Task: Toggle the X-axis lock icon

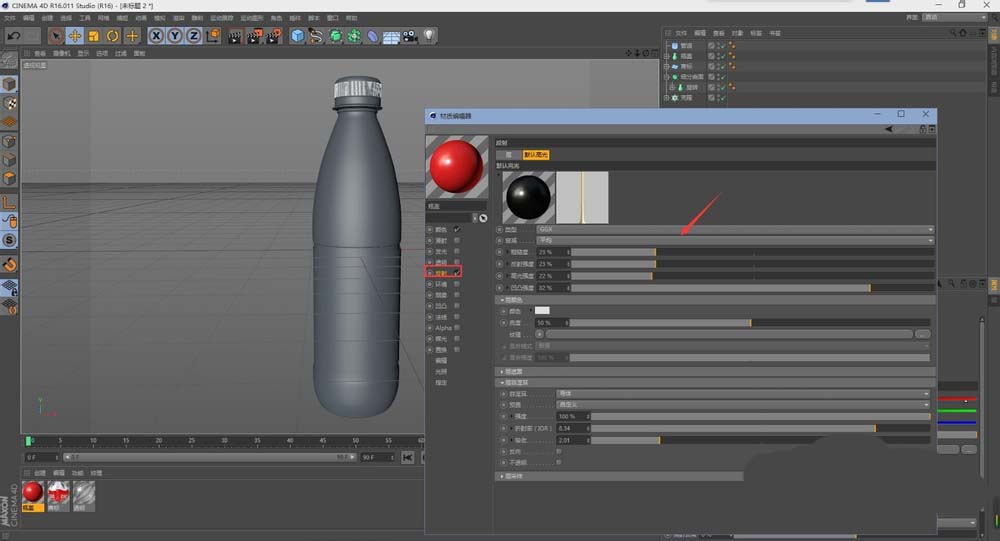Action: click(156, 36)
